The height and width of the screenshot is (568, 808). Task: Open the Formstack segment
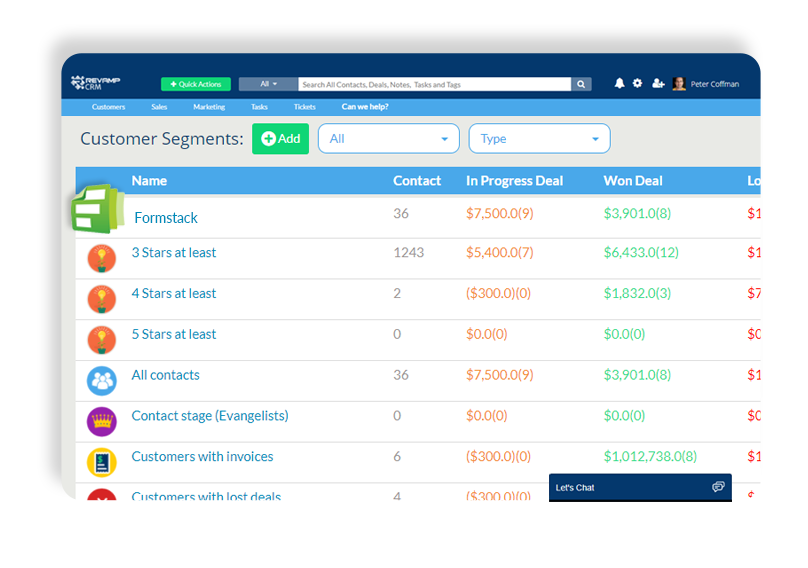(x=166, y=218)
